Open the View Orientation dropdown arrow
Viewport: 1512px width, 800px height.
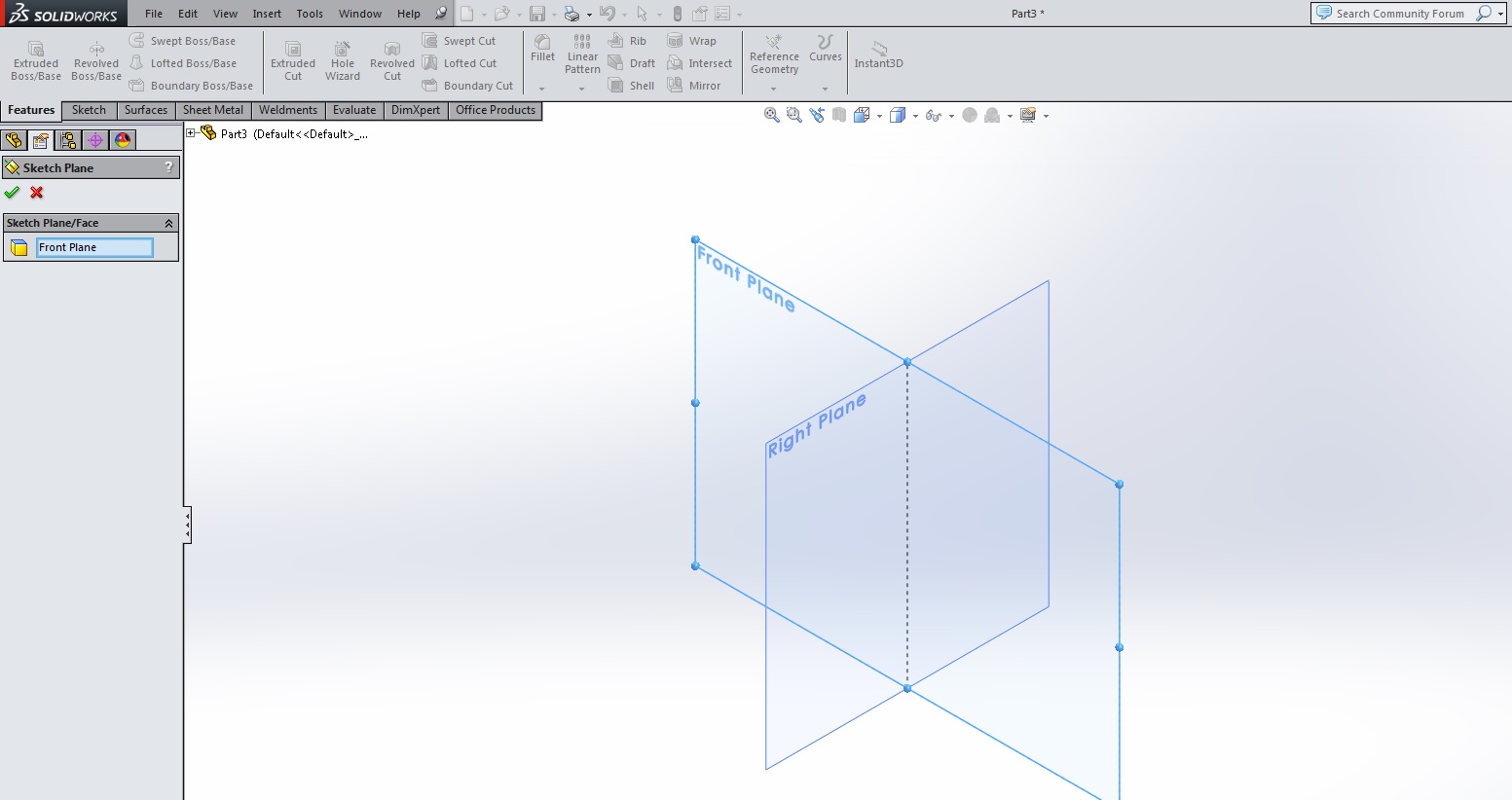[x=879, y=116]
